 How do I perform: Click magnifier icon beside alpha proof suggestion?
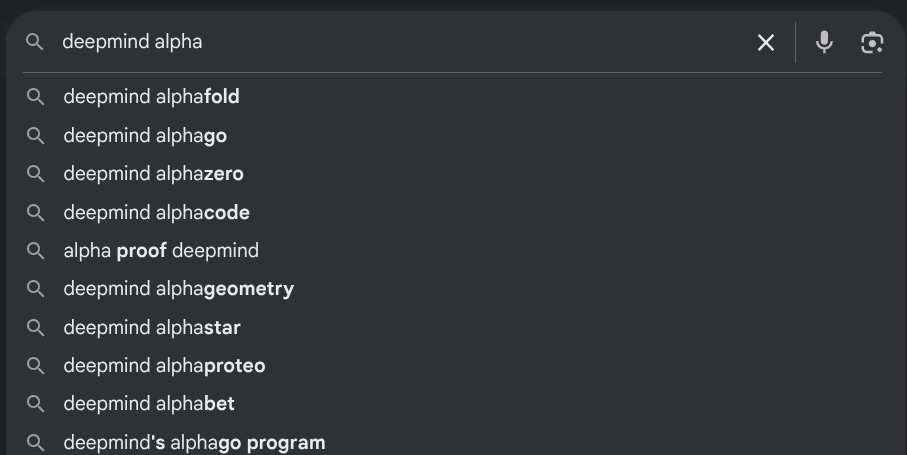pyautogui.click(x=36, y=250)
